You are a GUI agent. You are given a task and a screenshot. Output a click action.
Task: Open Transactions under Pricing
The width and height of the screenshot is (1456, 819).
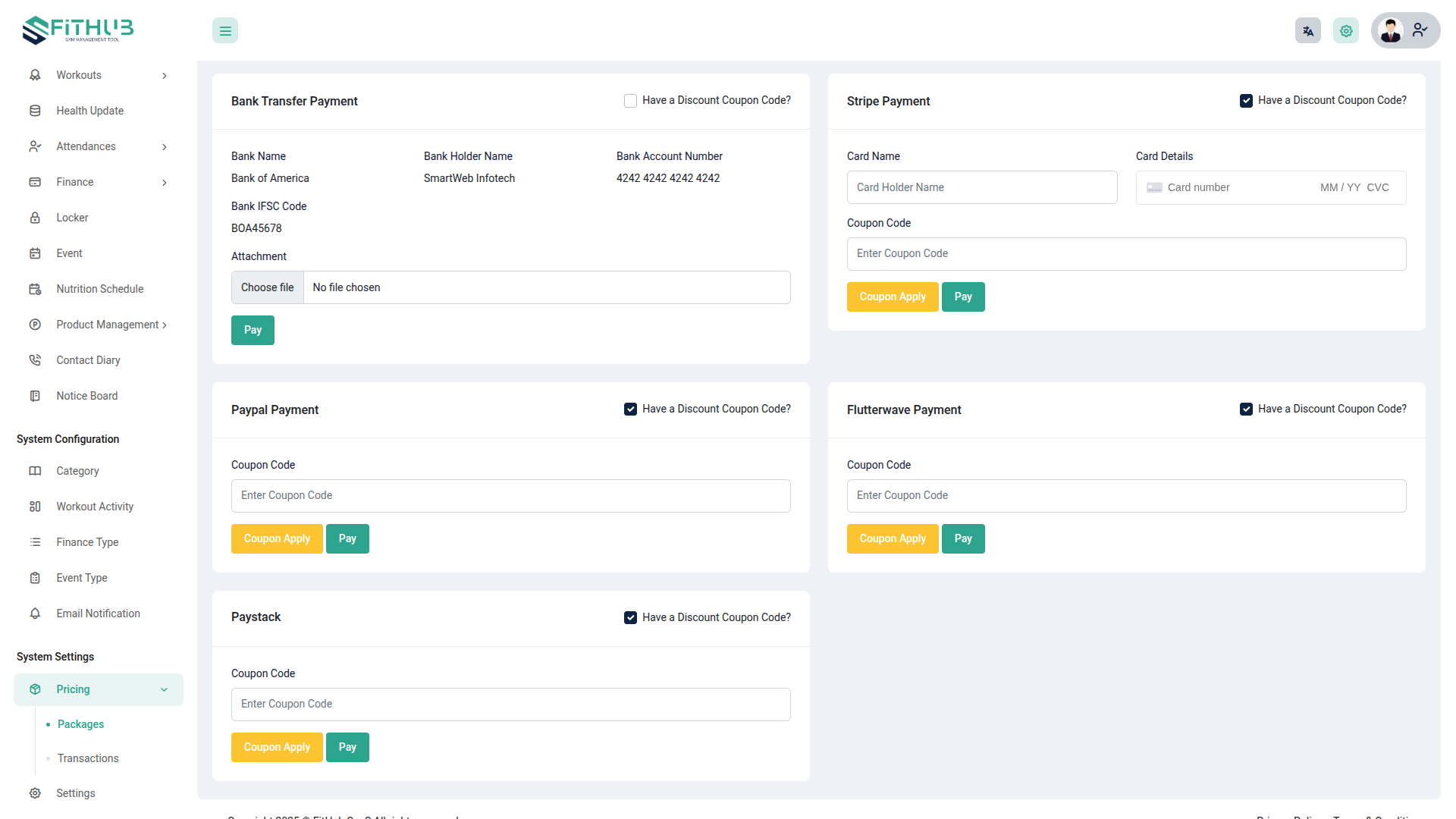[88, 758]
